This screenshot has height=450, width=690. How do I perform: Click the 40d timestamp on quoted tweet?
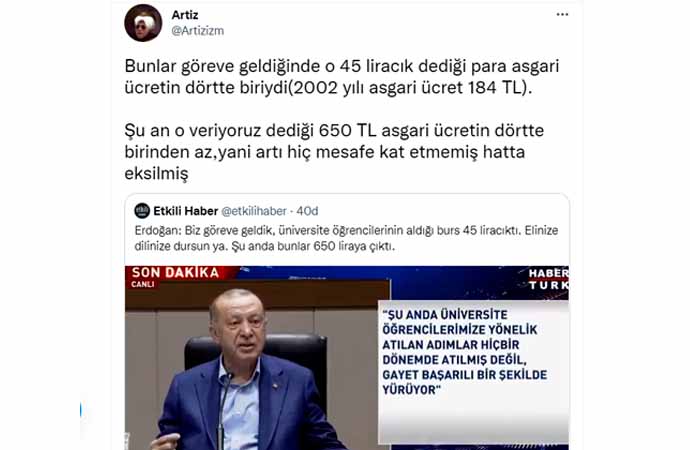click(x=307, y=211)
